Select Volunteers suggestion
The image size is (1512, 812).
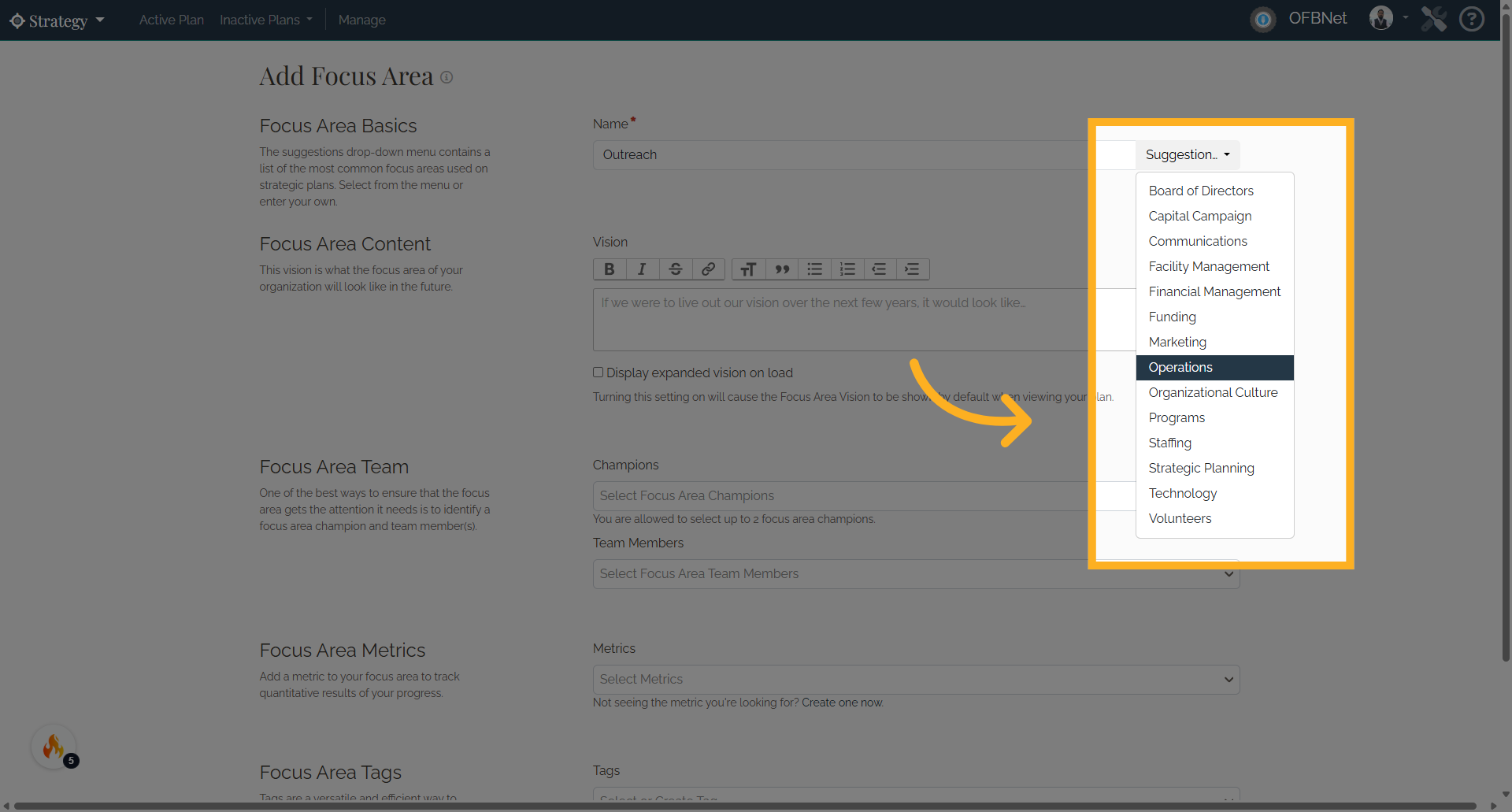click(1214, 518)
